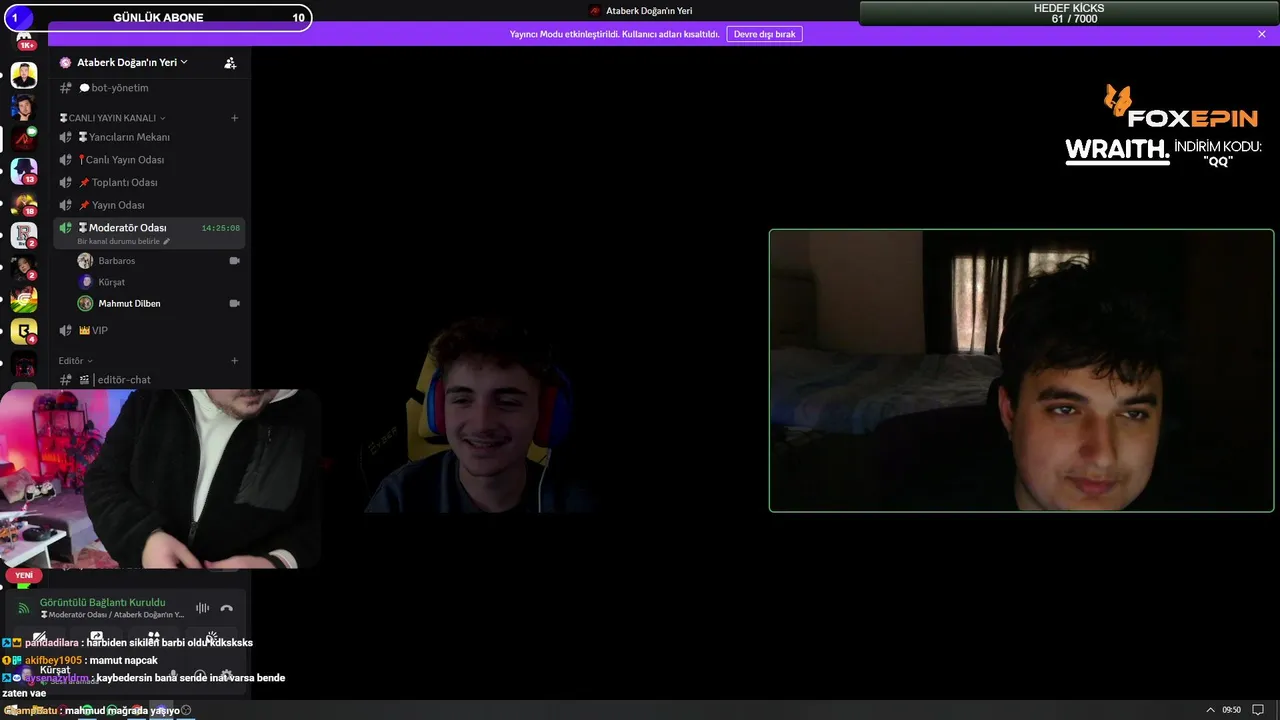This screenshot has height=720, width=1280.
Task: Open Windows notification center icon
Action: (x=1258, y=710)
